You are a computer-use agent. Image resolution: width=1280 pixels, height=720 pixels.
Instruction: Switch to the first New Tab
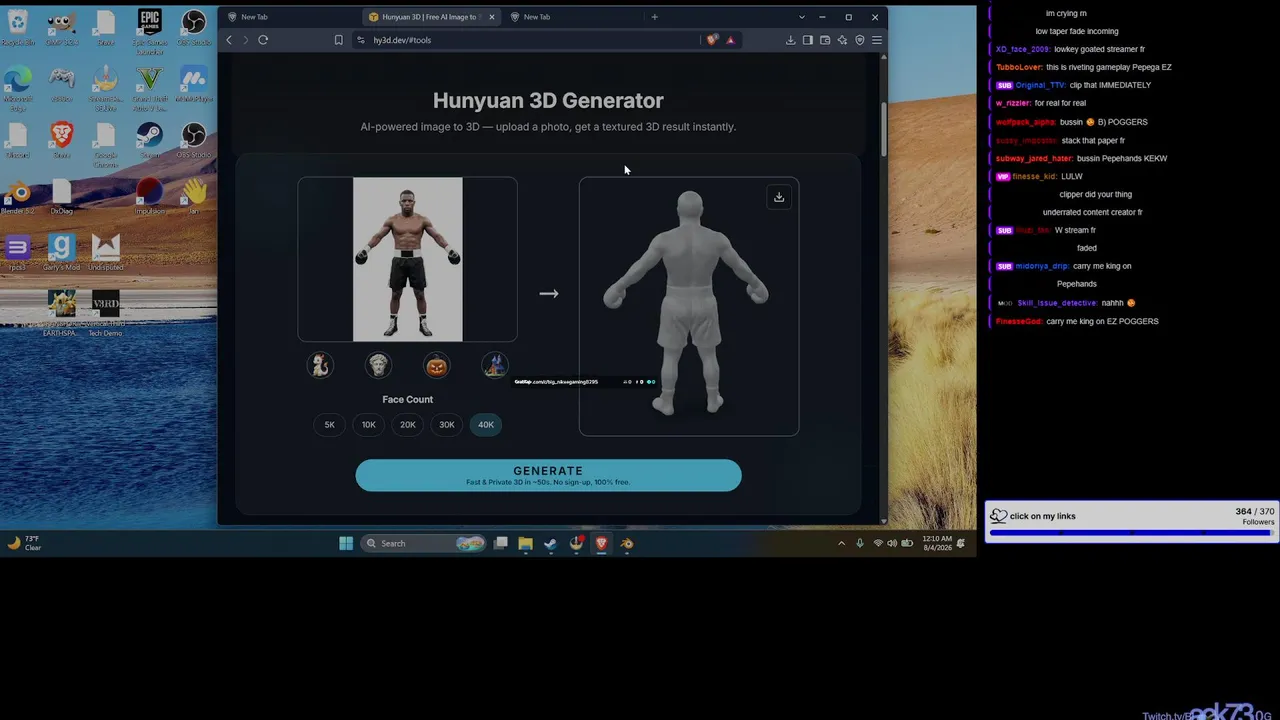pyautogui.click(x=290, y=17)
